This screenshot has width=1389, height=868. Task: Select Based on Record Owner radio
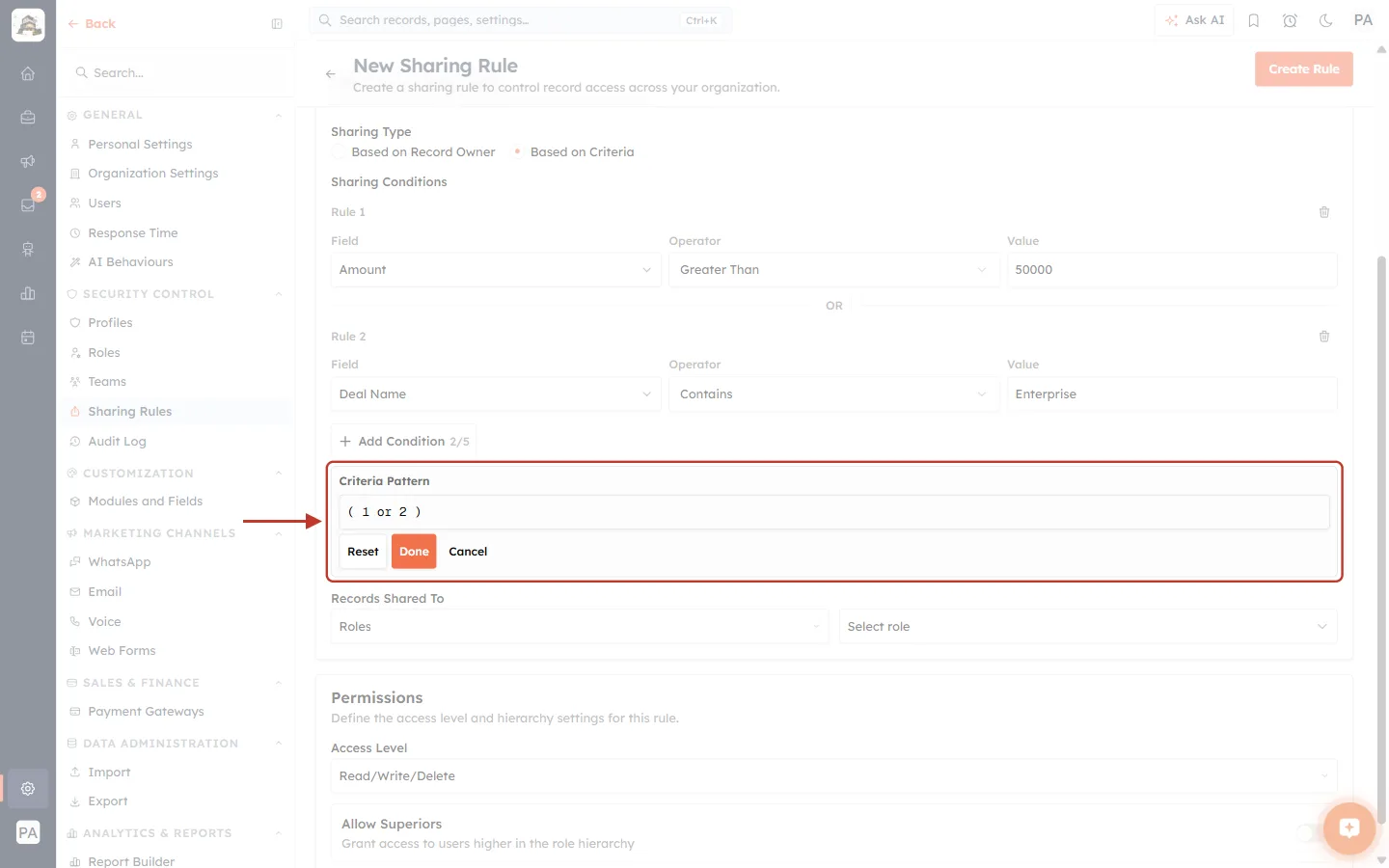[x=339, y=152]
